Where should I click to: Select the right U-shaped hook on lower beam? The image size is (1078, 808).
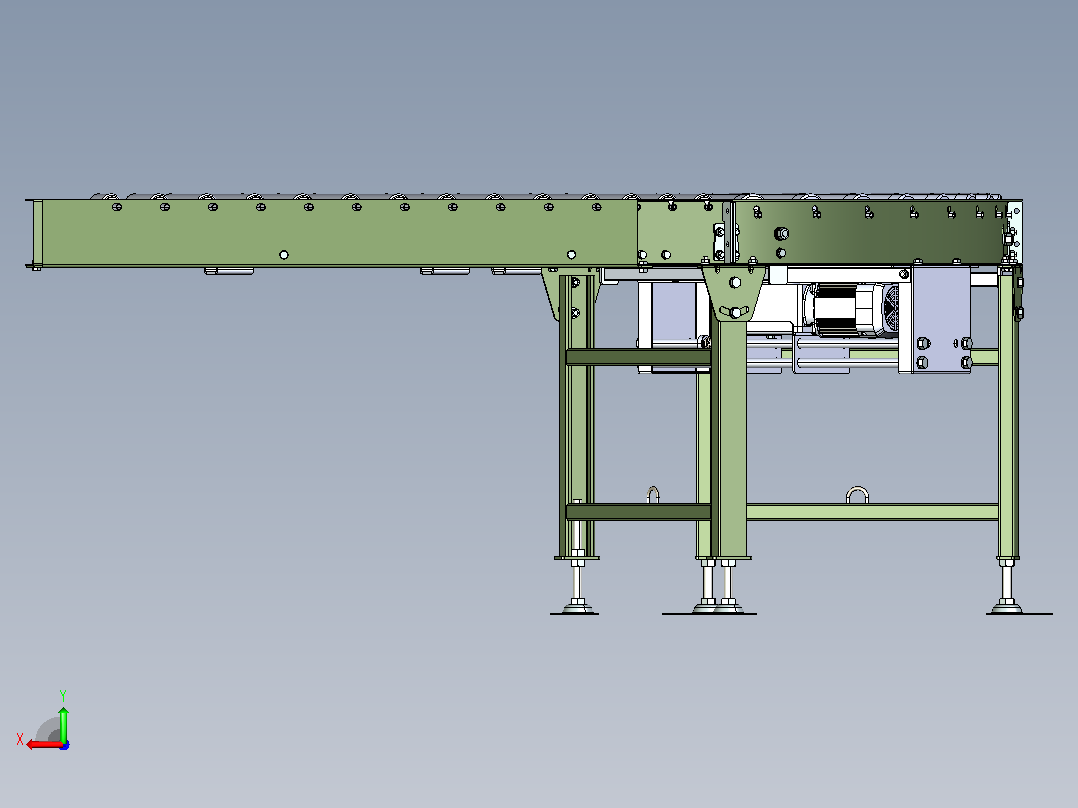coord(857,495)
